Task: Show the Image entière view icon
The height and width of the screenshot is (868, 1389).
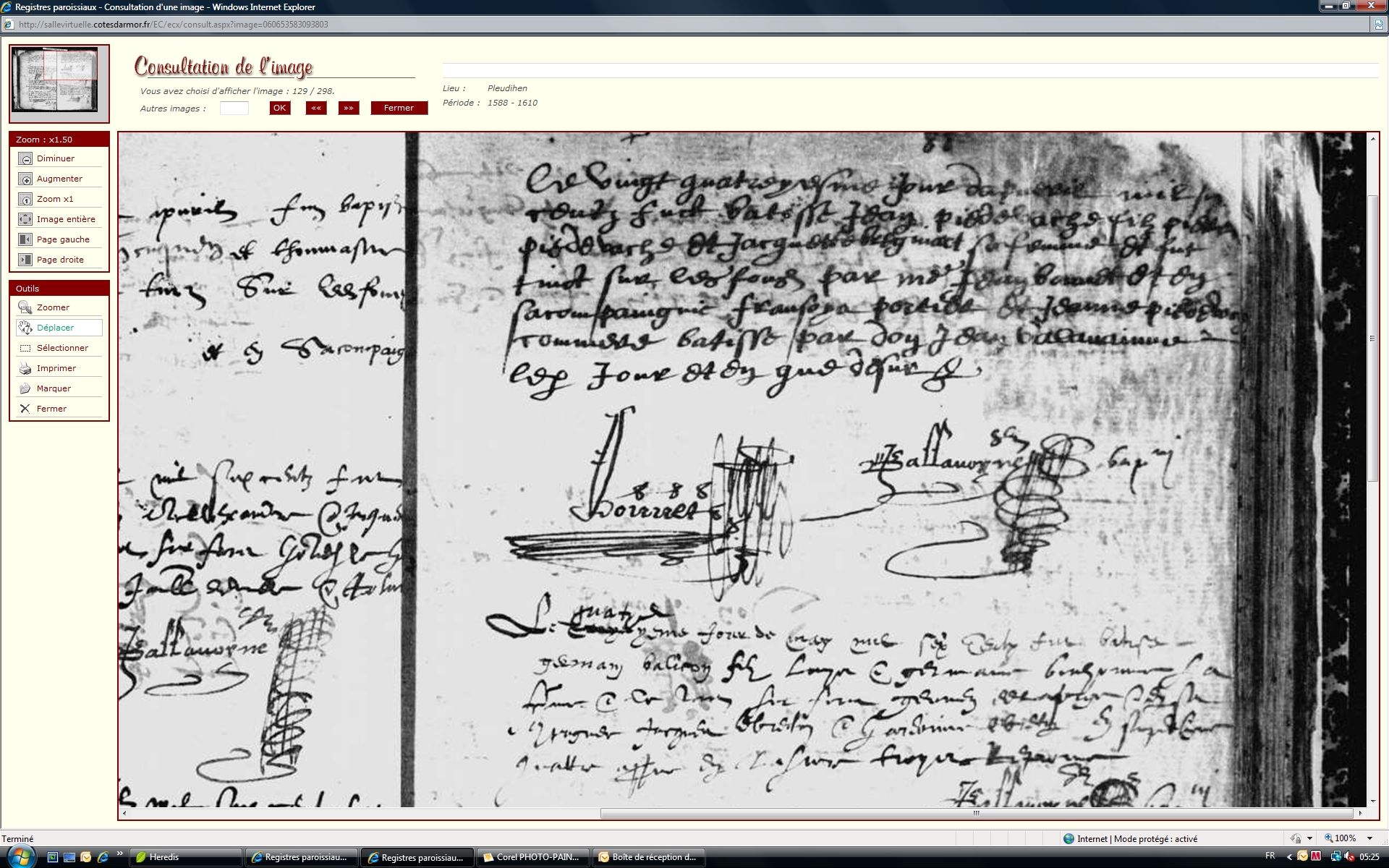Action: coord(25,219)
